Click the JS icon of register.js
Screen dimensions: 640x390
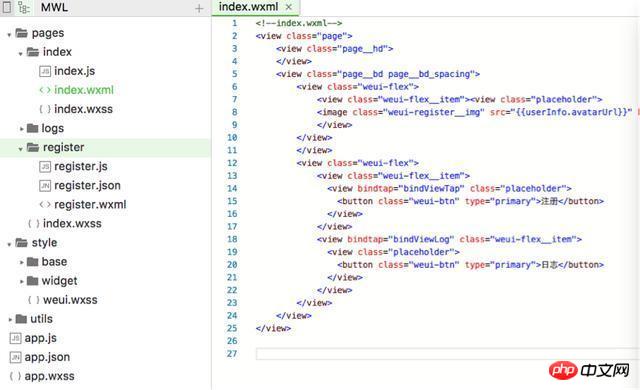click(45, 166)
